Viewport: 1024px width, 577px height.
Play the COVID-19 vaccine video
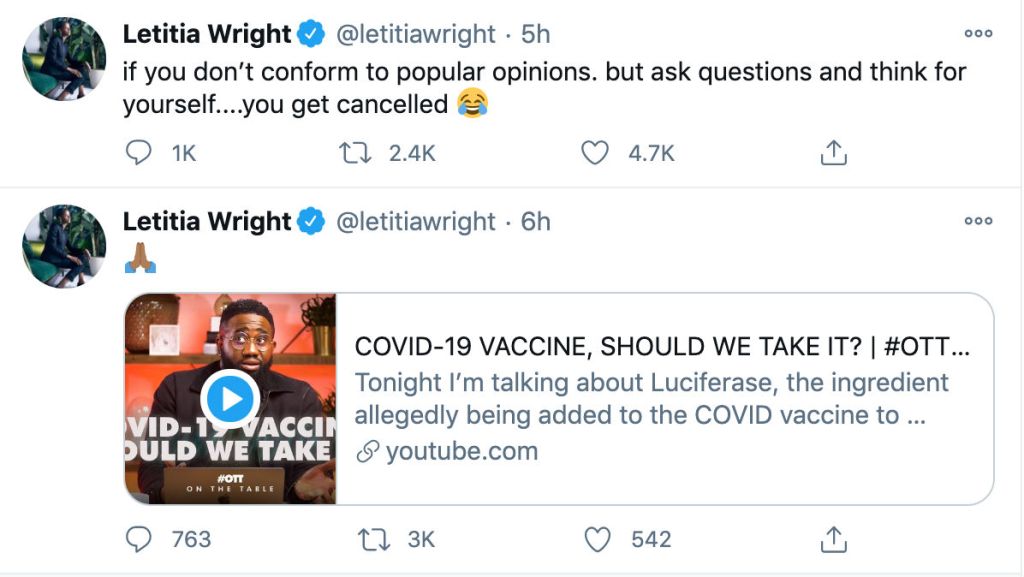(x=230, y=400)
